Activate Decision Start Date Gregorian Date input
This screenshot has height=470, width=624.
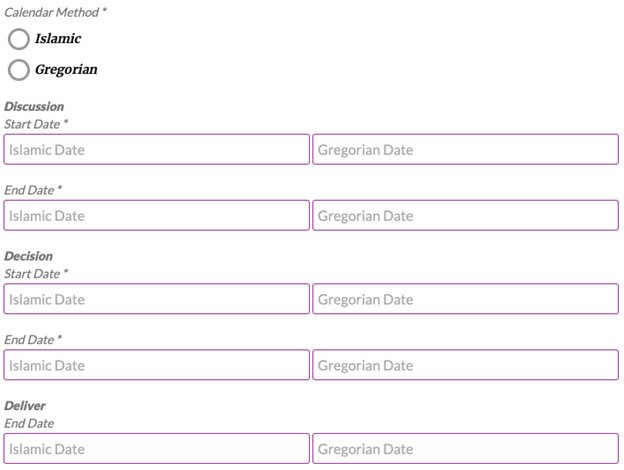[465, 299]
